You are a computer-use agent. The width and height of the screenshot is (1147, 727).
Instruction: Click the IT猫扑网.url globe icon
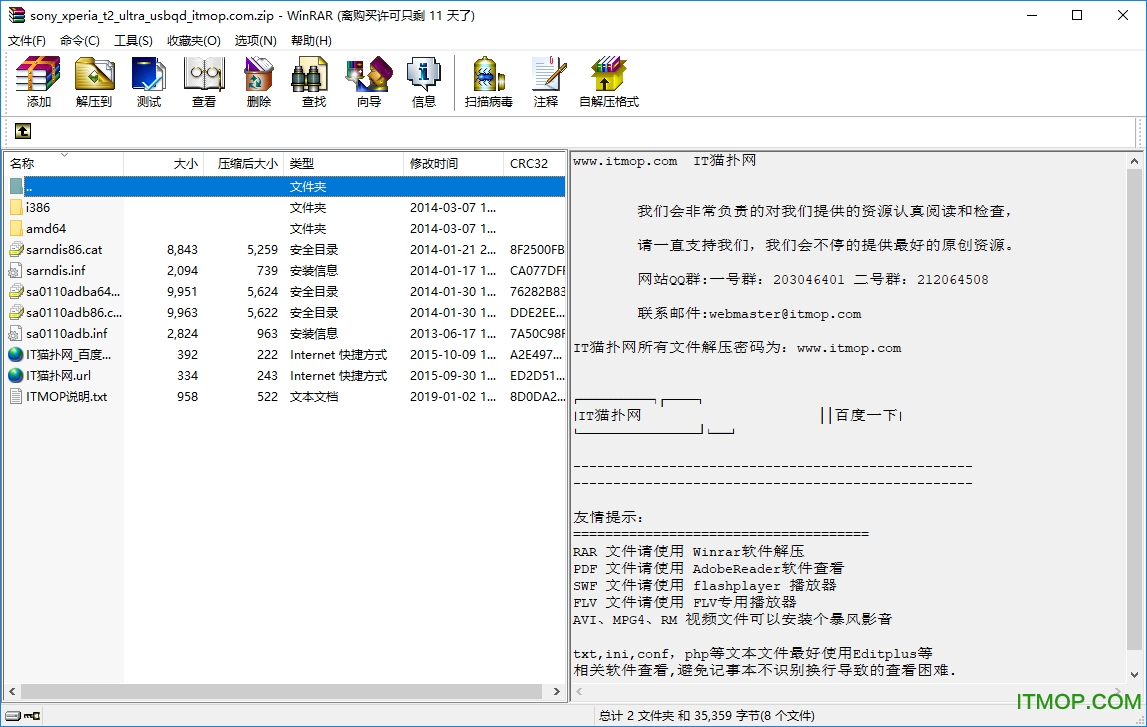pos(16,375)
